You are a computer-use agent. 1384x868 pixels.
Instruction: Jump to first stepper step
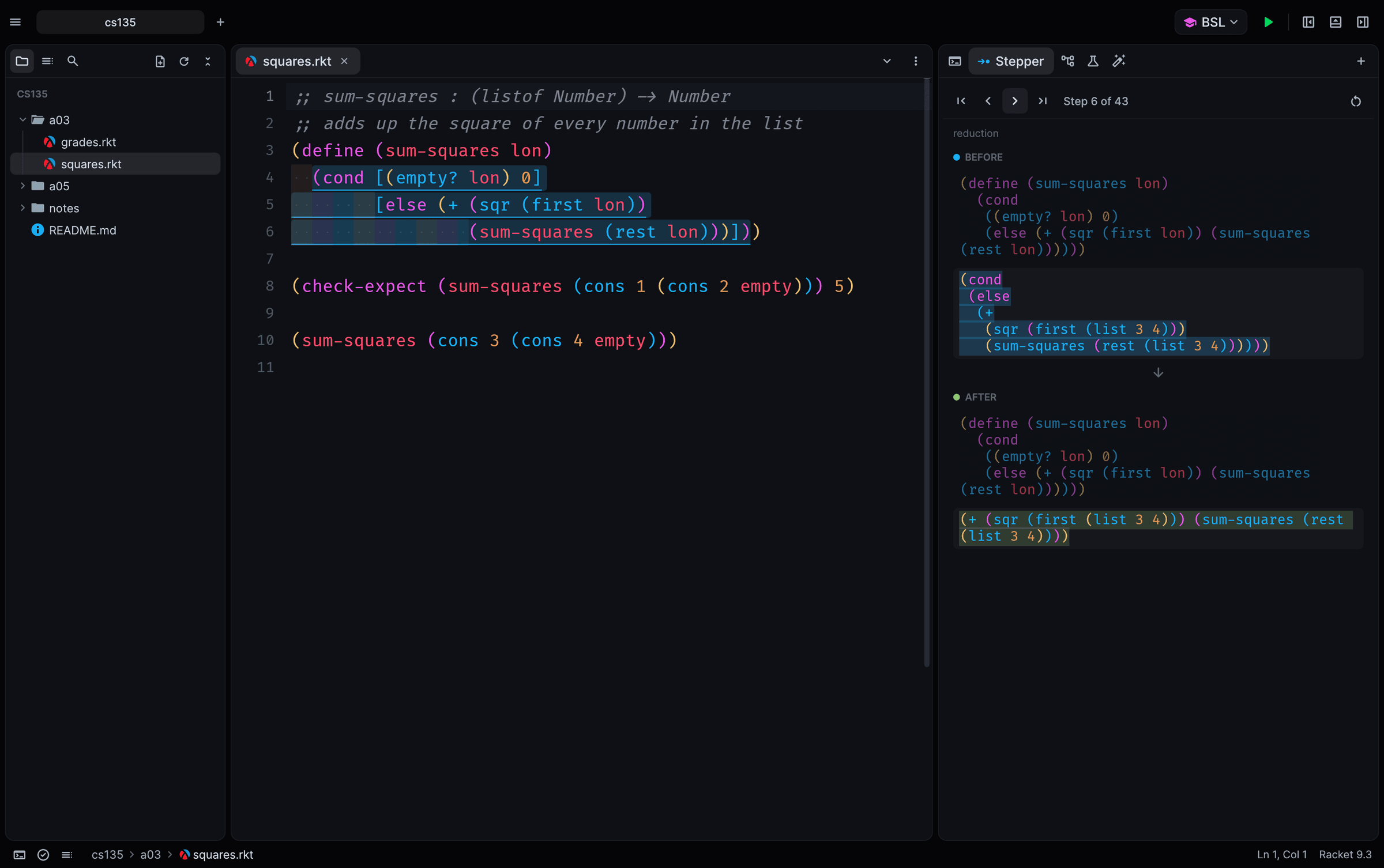coord(961,101)
